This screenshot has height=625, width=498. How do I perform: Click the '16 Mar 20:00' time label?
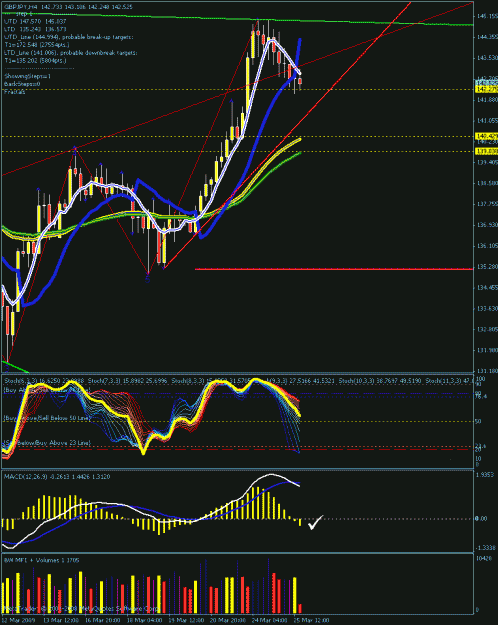(x=102, y=621)
